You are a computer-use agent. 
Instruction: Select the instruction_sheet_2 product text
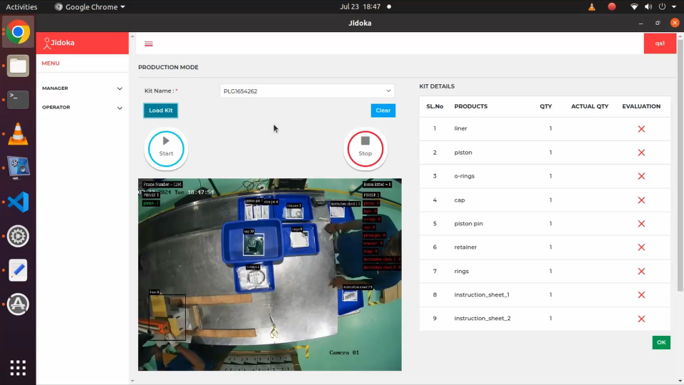click(x=482, y=318)
